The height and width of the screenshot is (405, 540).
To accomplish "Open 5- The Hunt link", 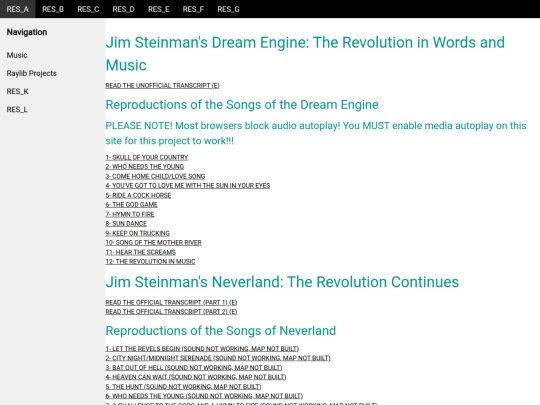I will pos(183,386).
